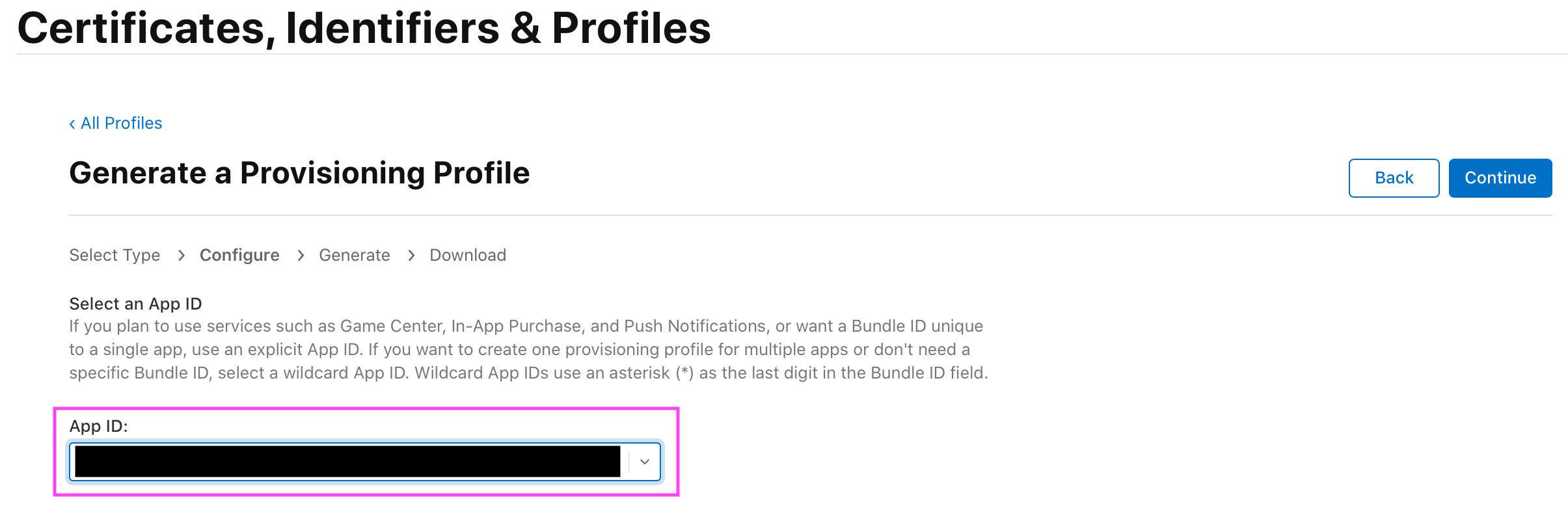
Task: Click the Generate a Provisioning Profile heading
Action: click(299, 174)
